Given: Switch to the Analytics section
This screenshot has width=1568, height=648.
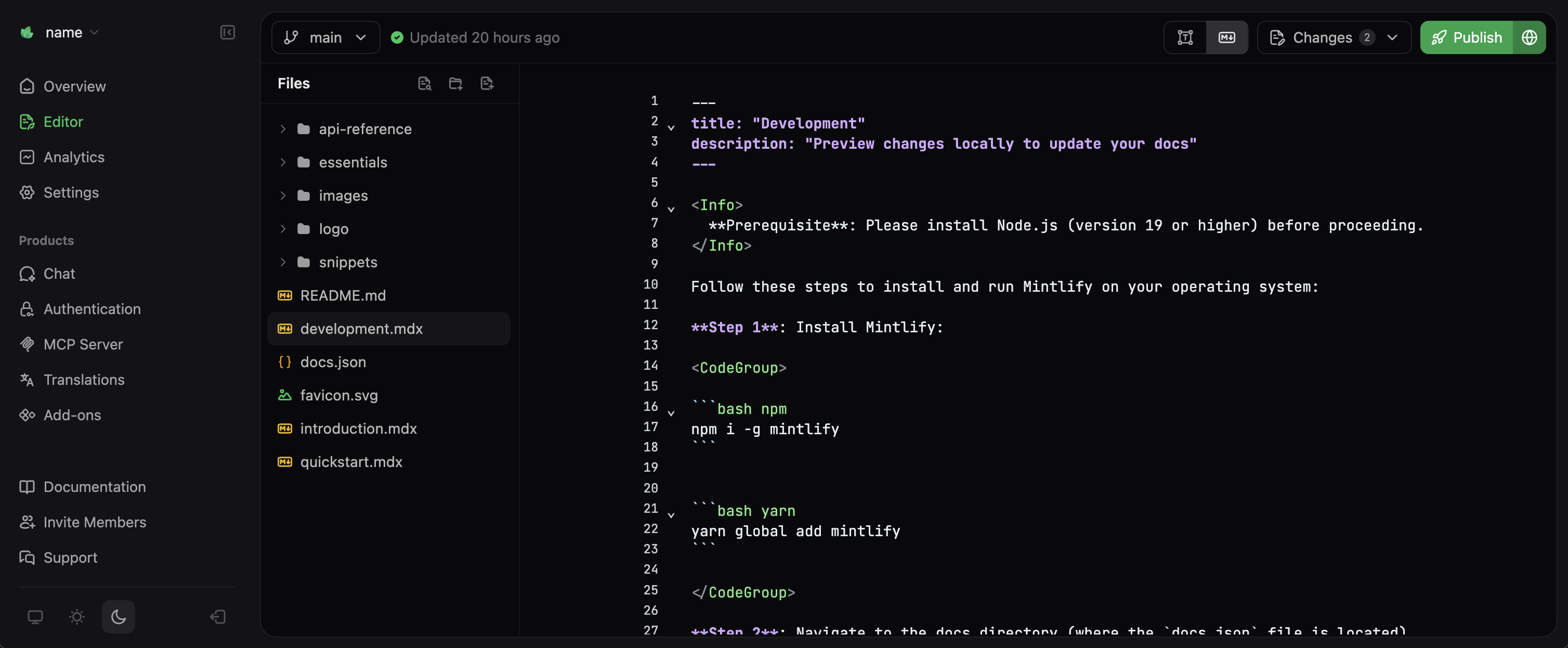Looking at the screenshot, I should tap(74, 157).
